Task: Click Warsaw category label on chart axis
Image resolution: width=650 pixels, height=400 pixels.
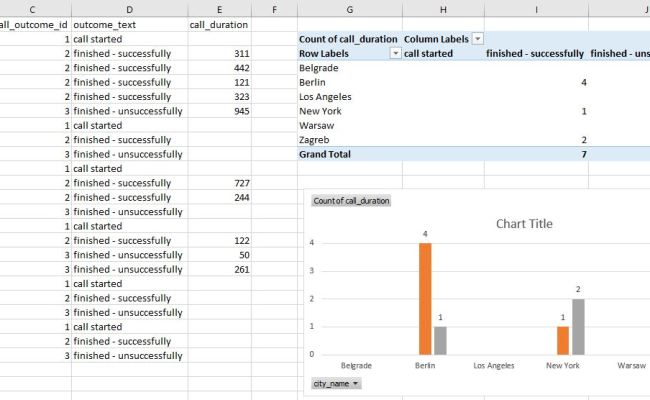Action: tap(631, 366)
